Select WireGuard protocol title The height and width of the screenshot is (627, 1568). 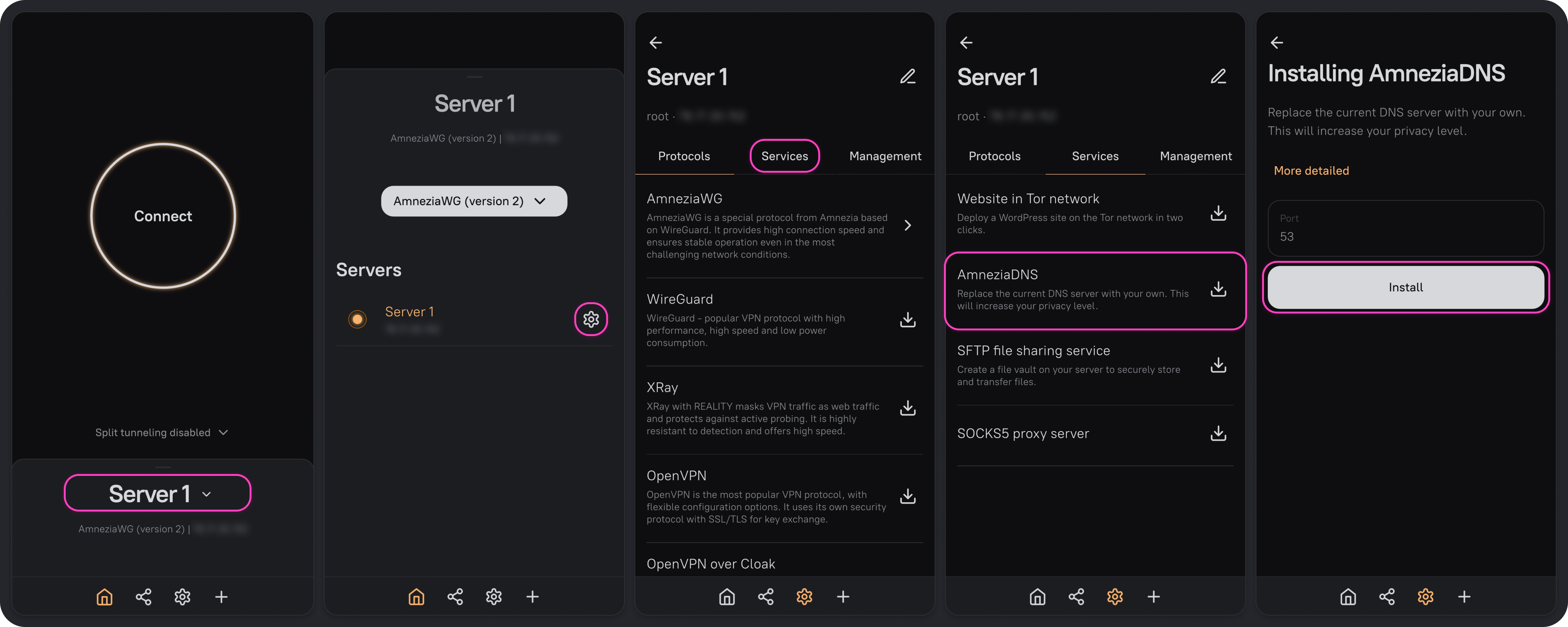679,299
